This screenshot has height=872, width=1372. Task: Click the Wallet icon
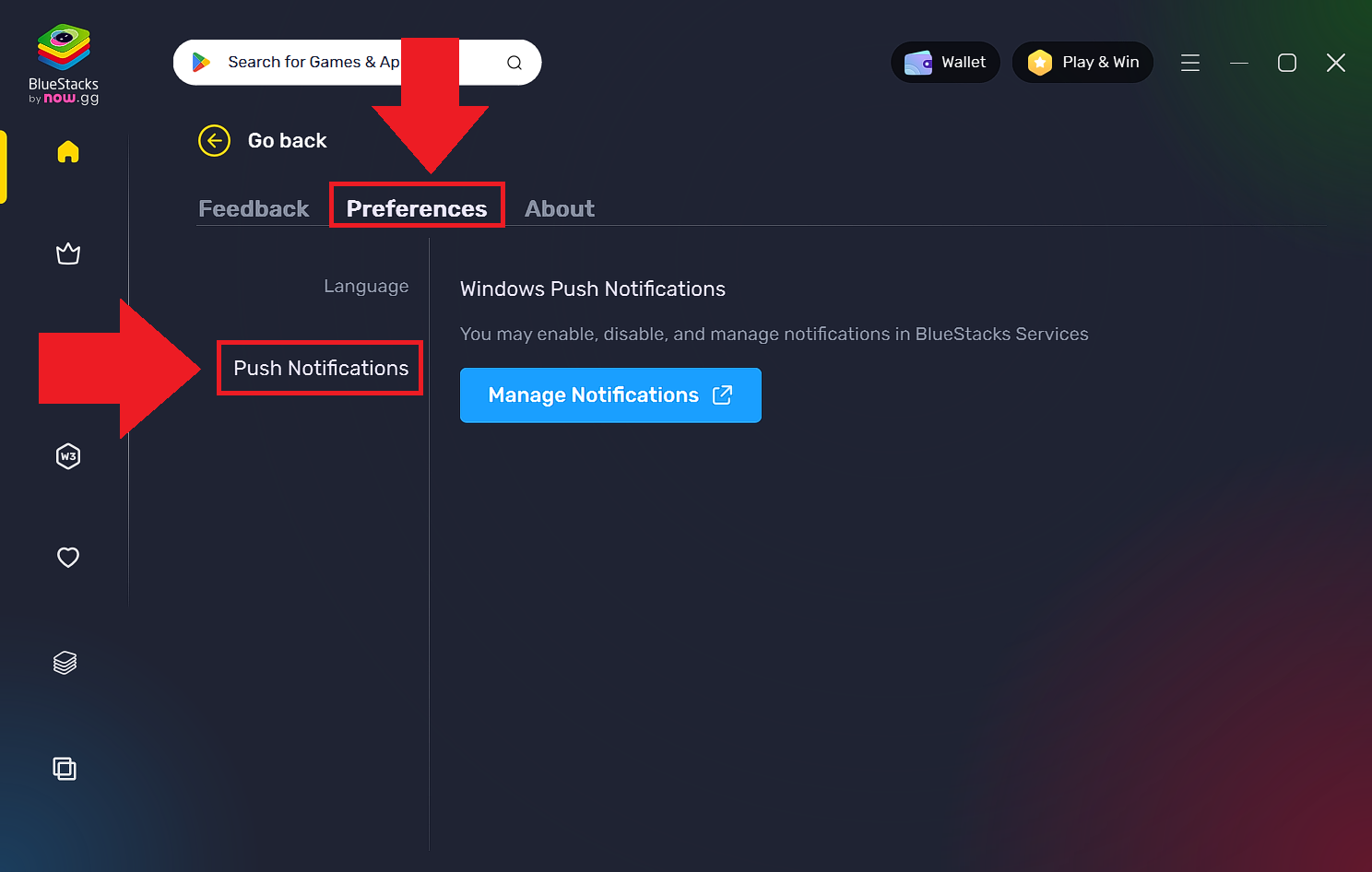[x=918, y=62]
